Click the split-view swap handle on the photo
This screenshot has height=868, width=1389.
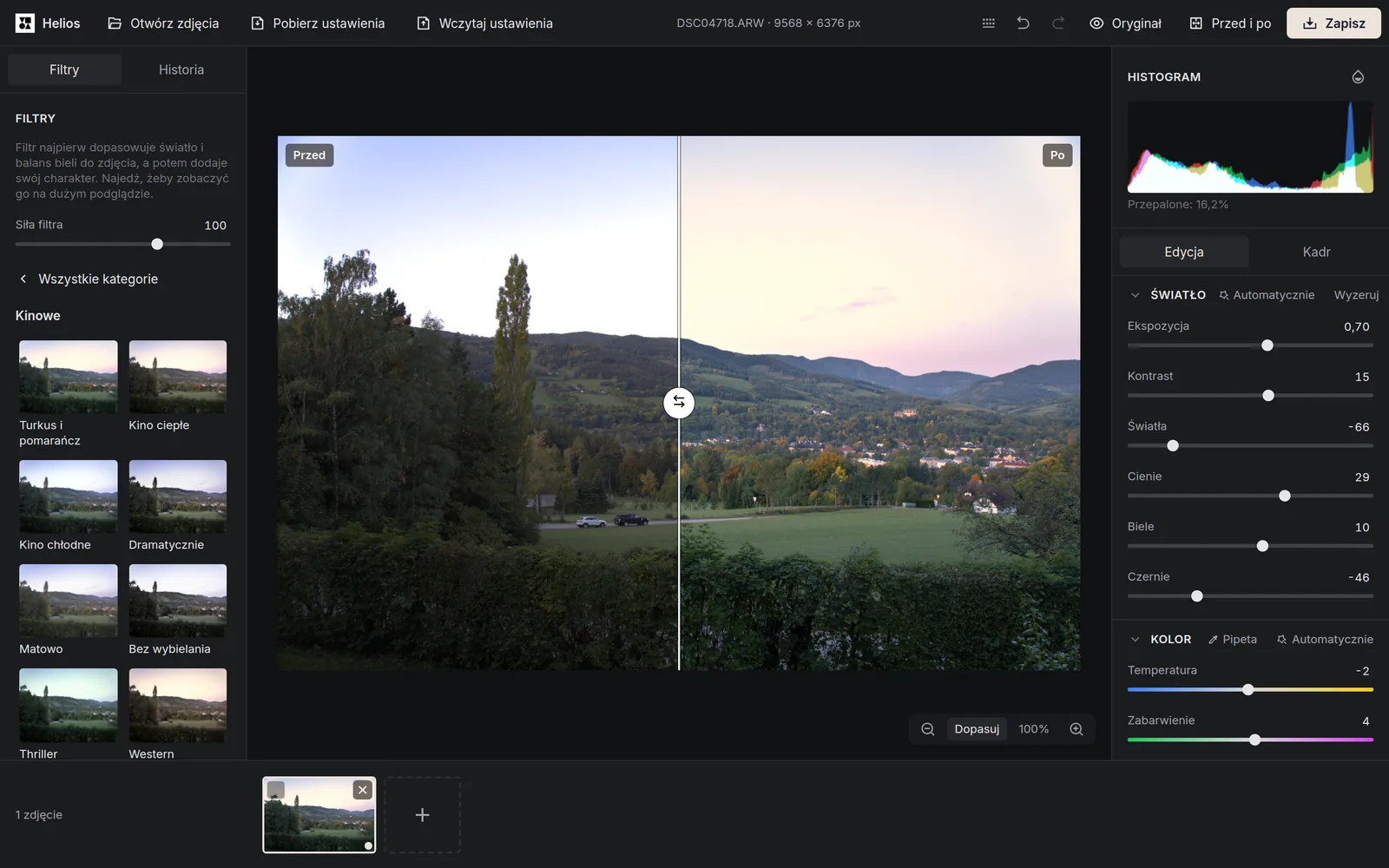tap(679, 402)
